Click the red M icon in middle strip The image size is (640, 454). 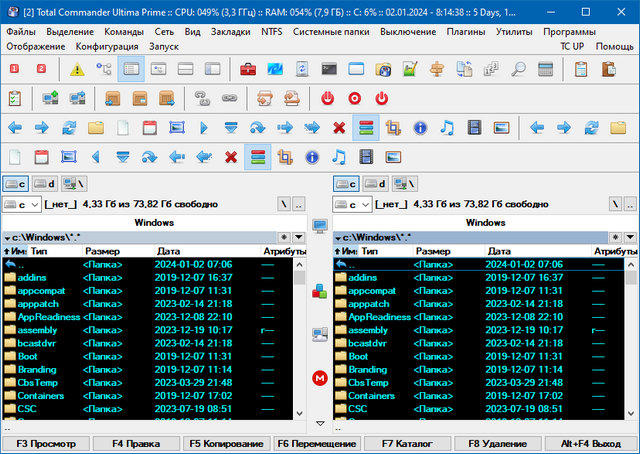point(320,378)
